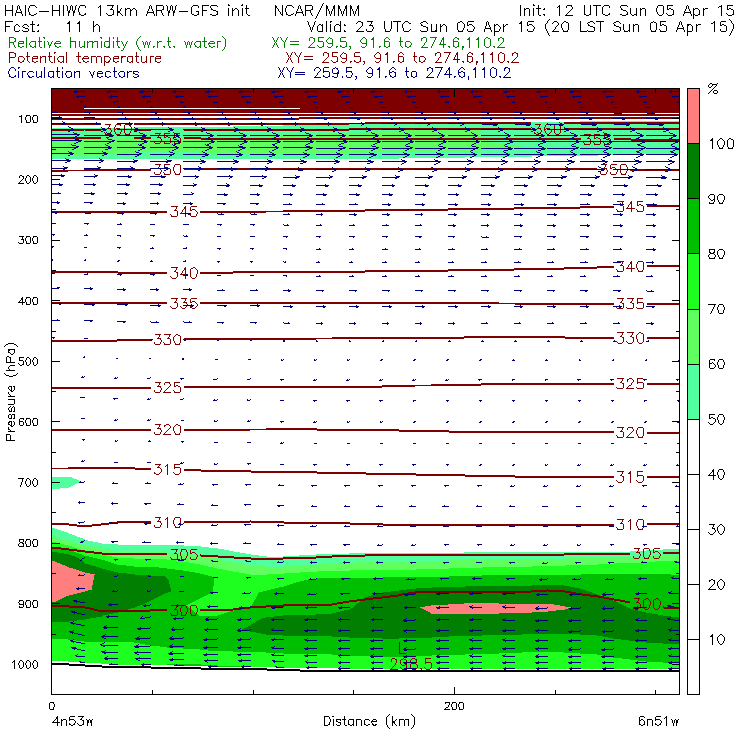Click the '6n51w' end coordinate label
Viewport: 740px width, 740px height.
[658, 721]
